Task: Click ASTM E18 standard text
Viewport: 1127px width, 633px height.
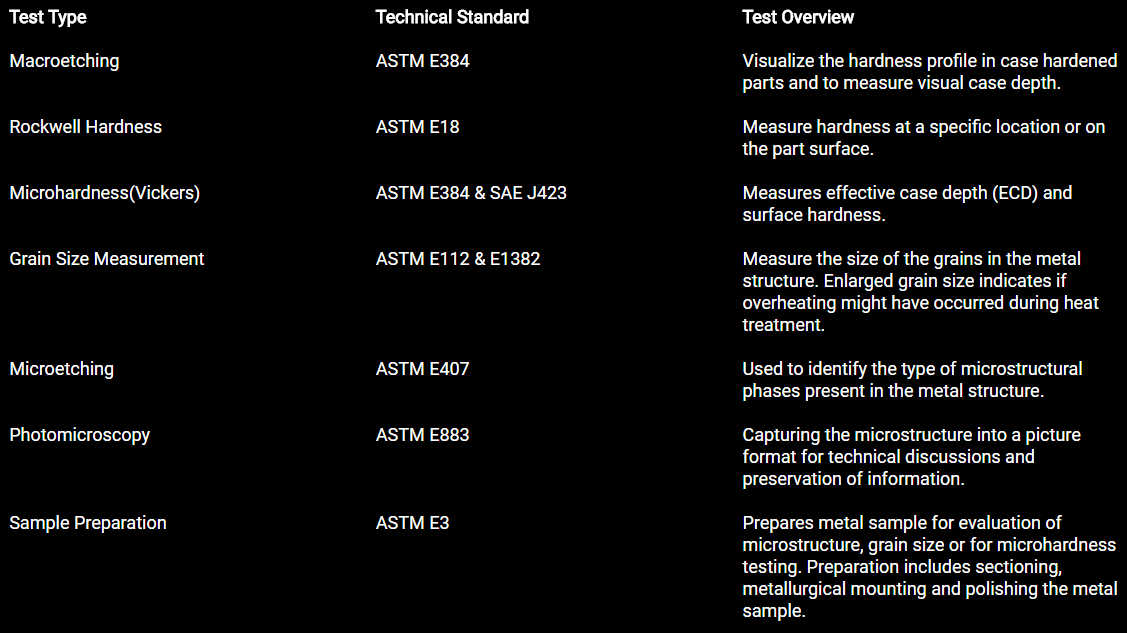Action: [417, 127]
